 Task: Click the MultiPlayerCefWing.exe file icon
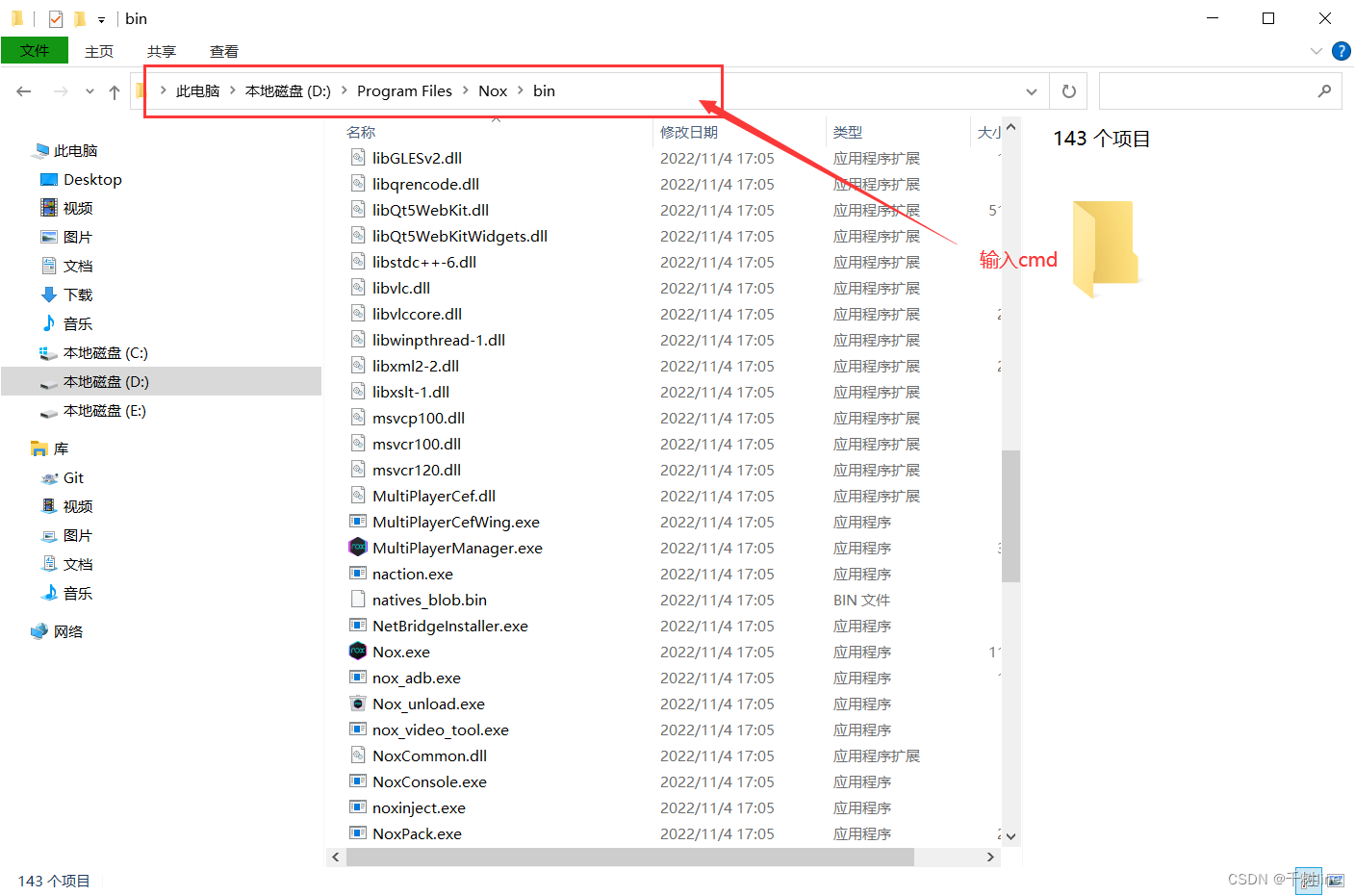pyautogui.click(x=358, y=522)
